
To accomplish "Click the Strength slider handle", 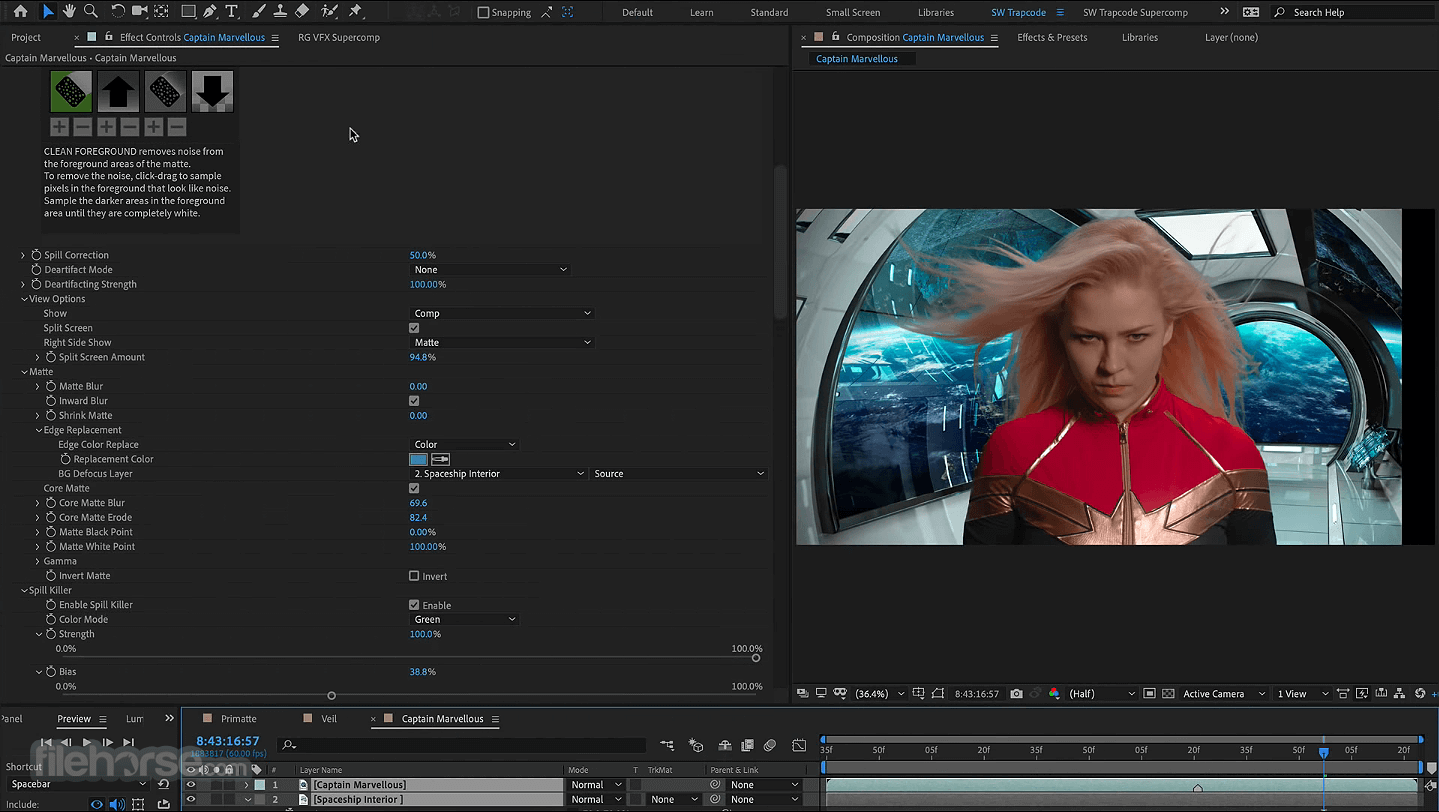I will pyautogui.click(x=756, y=658).
